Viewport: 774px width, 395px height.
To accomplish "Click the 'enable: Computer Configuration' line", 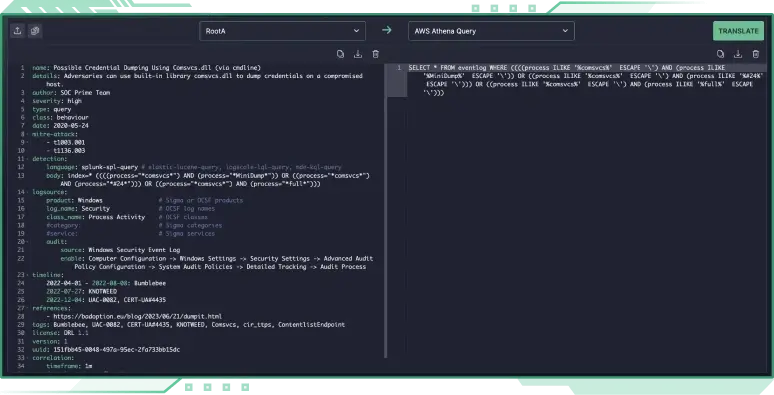I will click(217, 263).
